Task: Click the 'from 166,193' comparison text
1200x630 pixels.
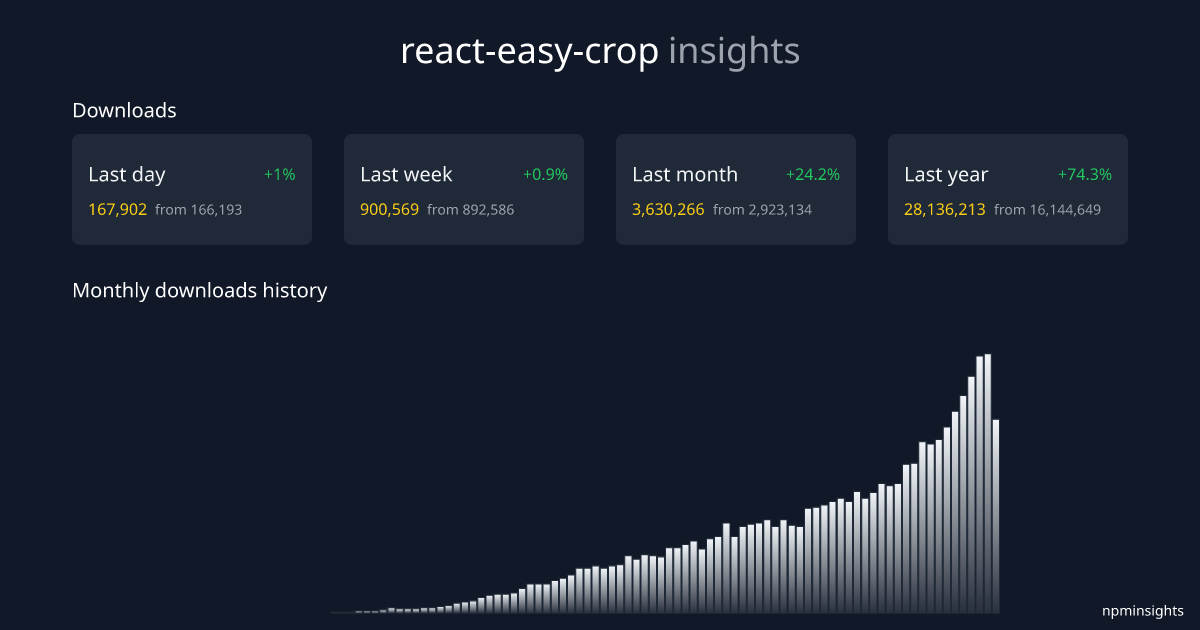Action: click(x=198, y=210)
